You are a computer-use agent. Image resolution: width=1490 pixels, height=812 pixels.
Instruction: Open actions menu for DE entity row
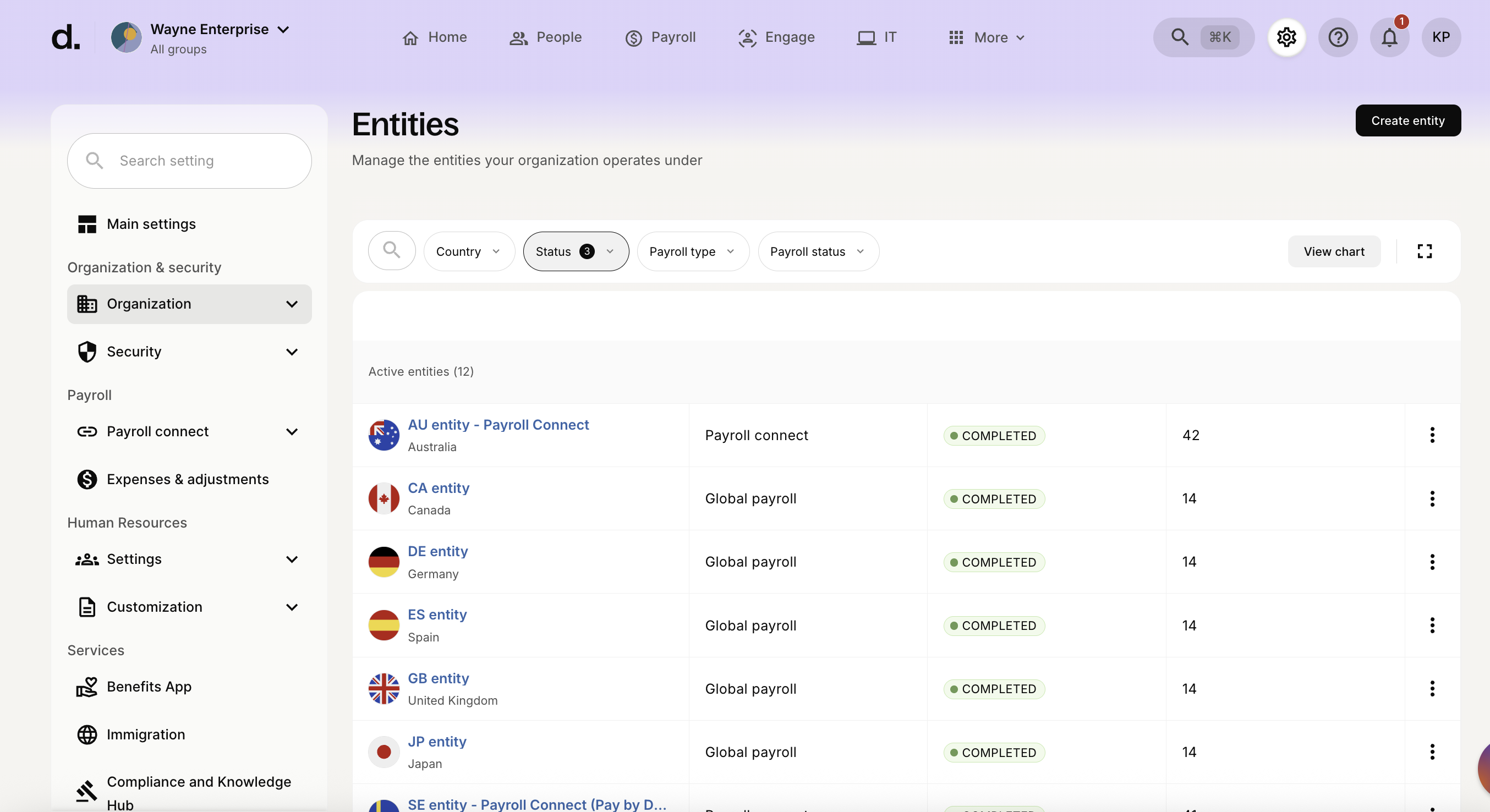tap(1432, 562)
